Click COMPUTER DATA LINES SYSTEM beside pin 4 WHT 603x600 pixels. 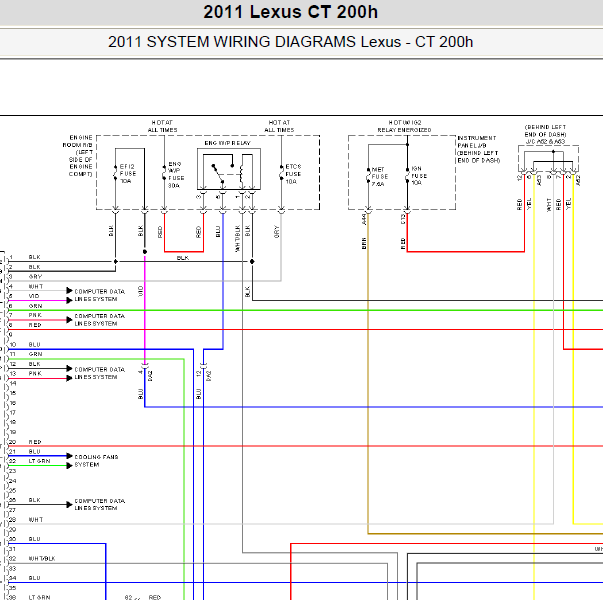[99, 295]
